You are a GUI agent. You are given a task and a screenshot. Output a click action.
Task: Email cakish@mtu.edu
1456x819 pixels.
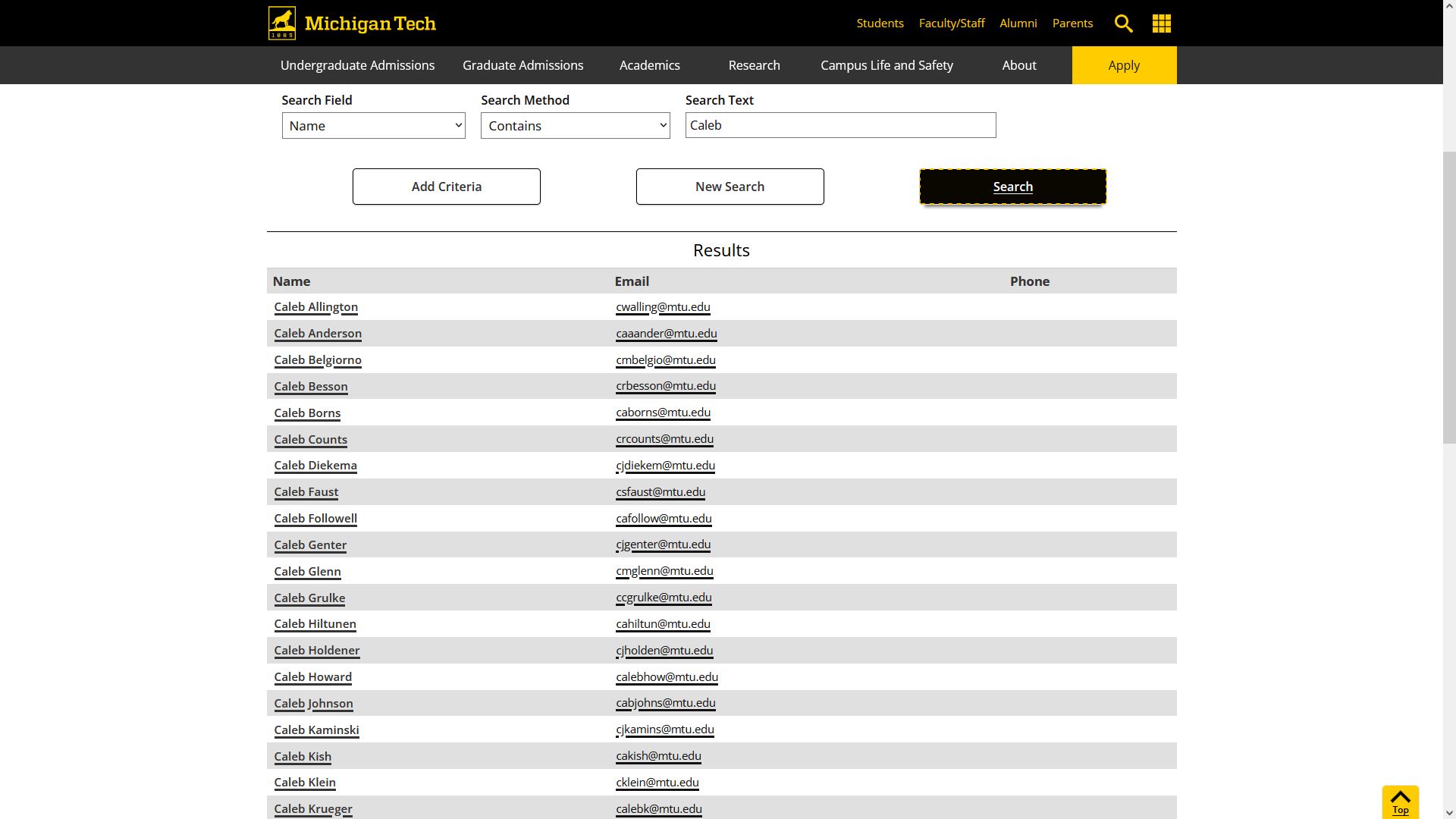pyautogui.click(x=658, y=756)
